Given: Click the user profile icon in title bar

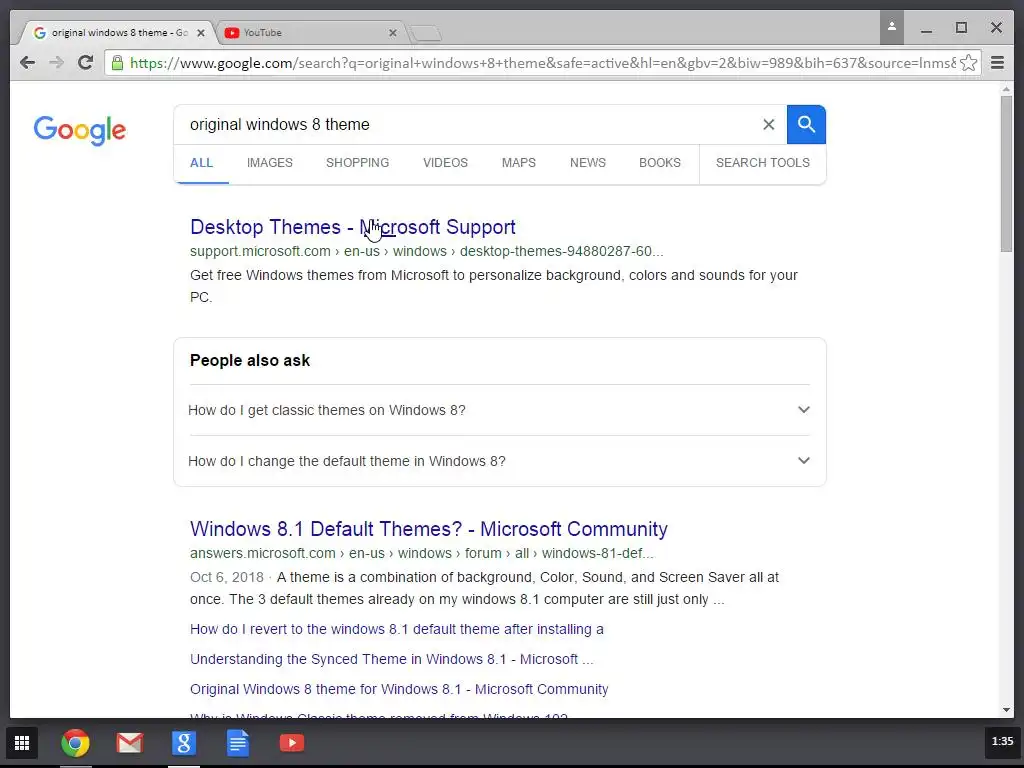Looking at the screenshot, I should pos(891,27).
